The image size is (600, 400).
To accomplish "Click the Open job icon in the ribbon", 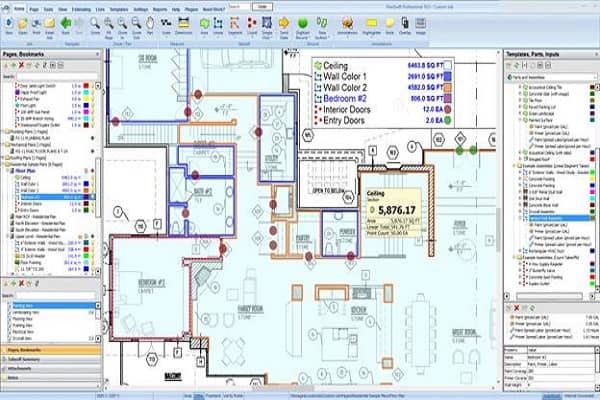I will 23,26.
